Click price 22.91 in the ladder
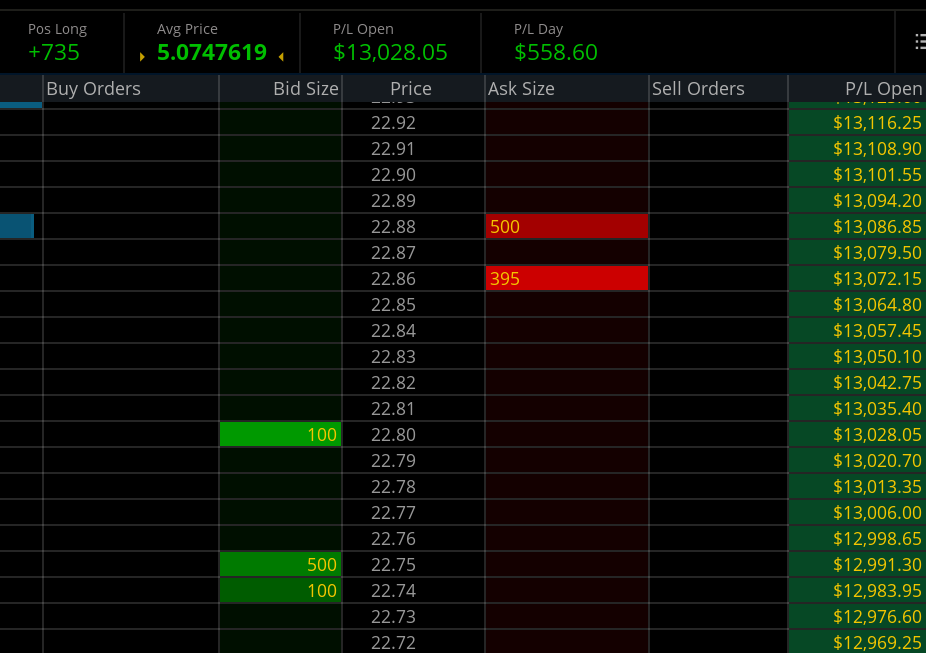 coord(393,149)
